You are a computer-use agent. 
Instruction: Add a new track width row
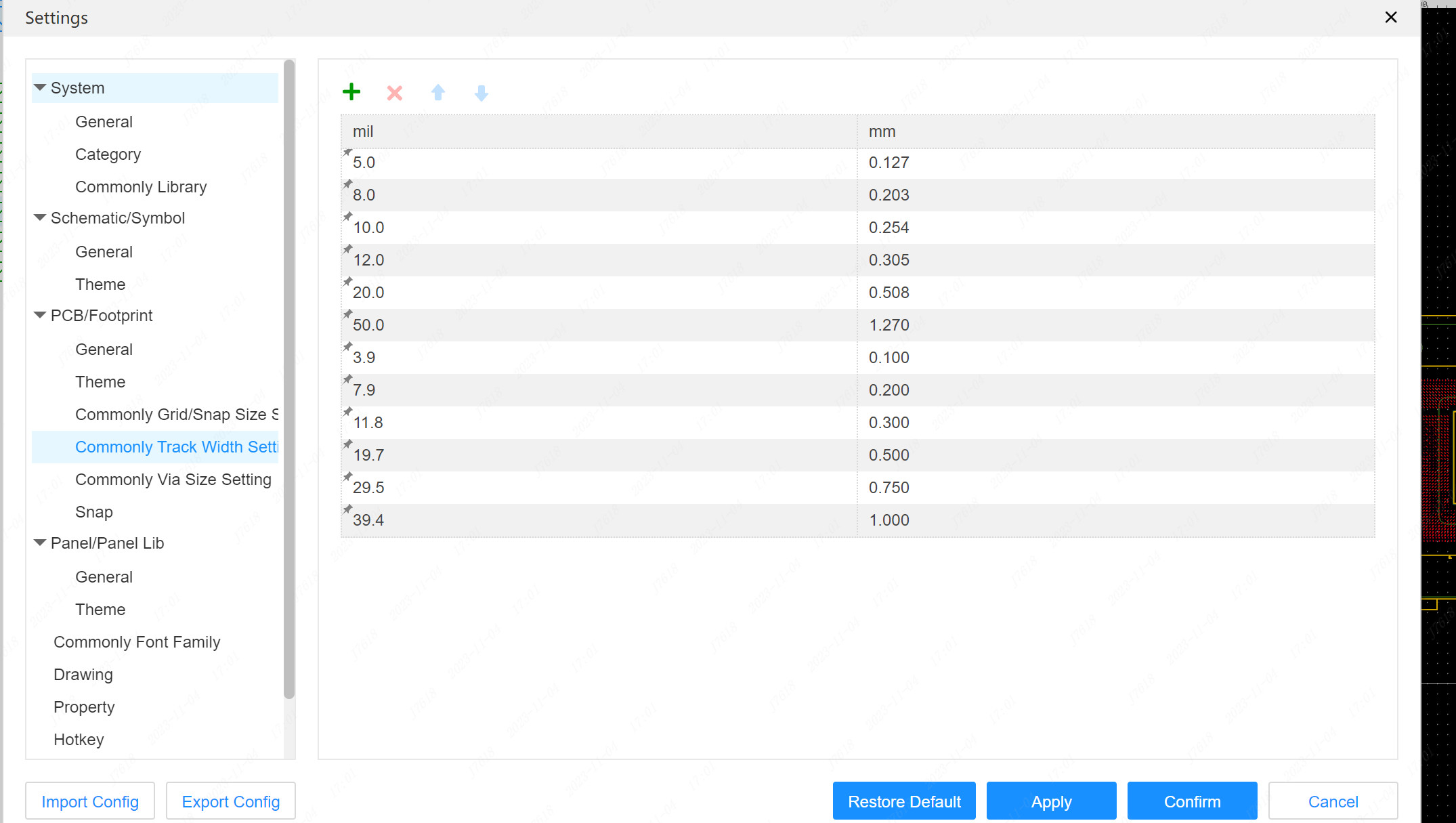pyautogui.click(x=351, y=92)
